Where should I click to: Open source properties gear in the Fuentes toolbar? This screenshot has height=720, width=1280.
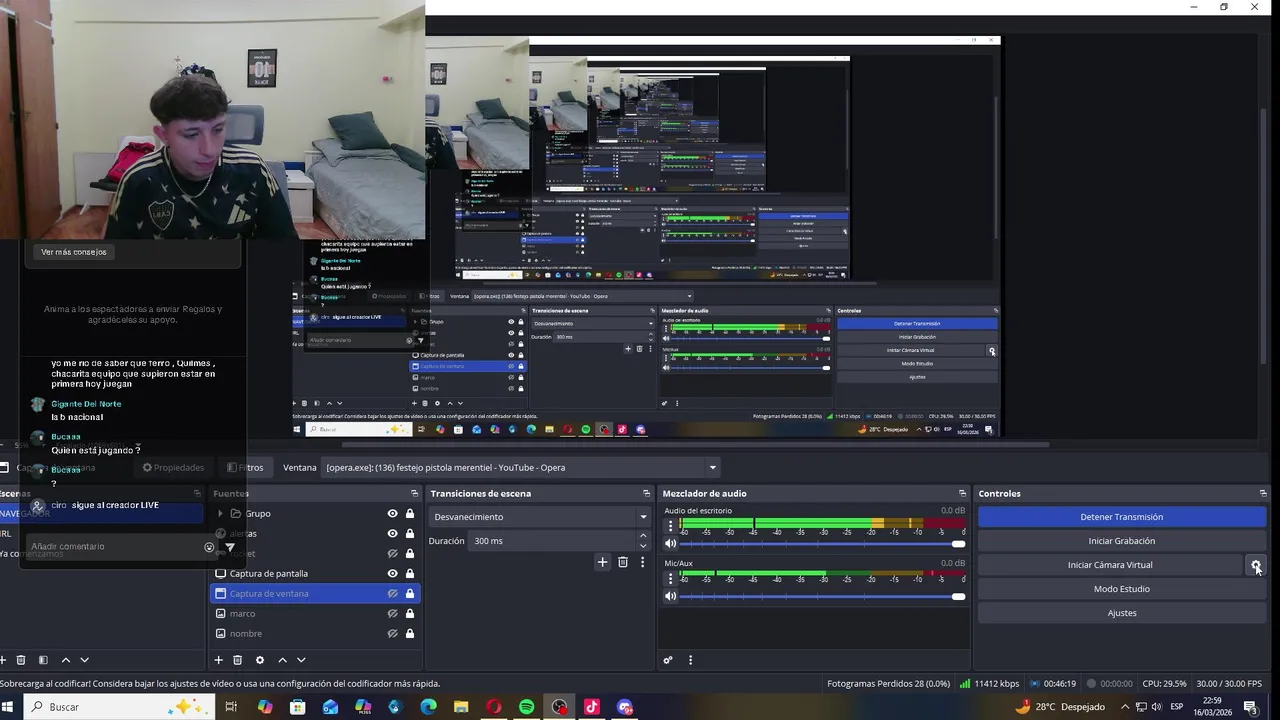260,660
